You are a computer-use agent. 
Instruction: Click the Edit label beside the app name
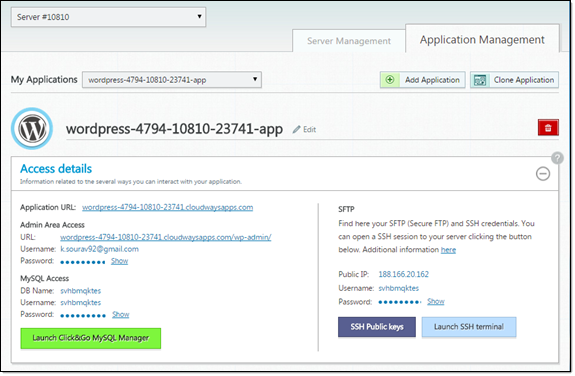pos(310,129)
